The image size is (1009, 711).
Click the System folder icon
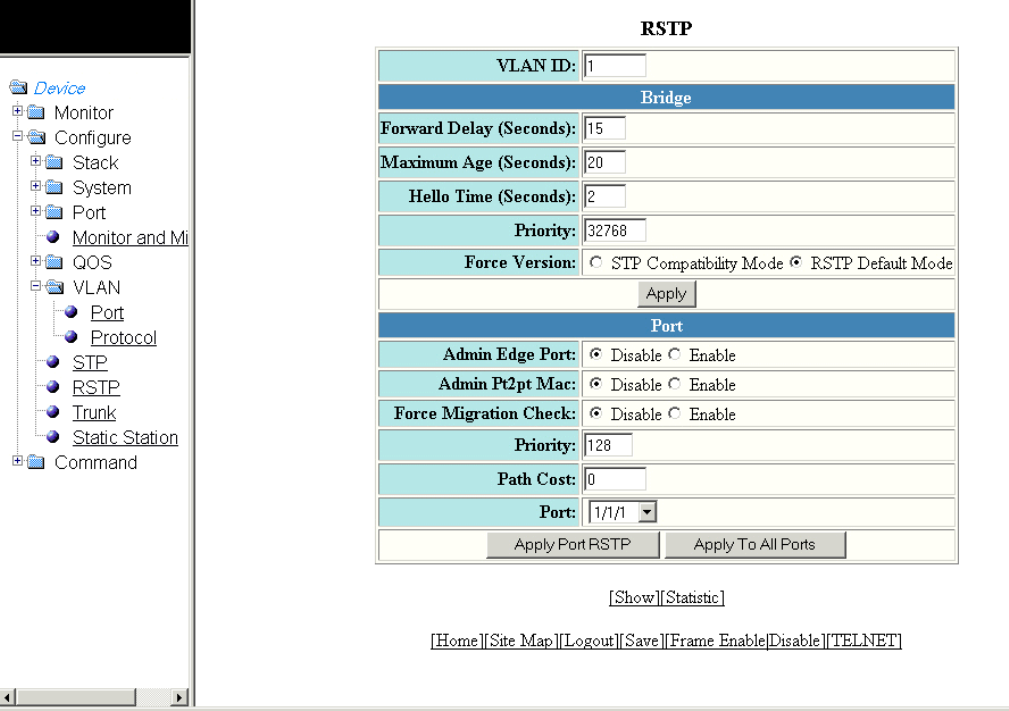(x=54, y=187)
